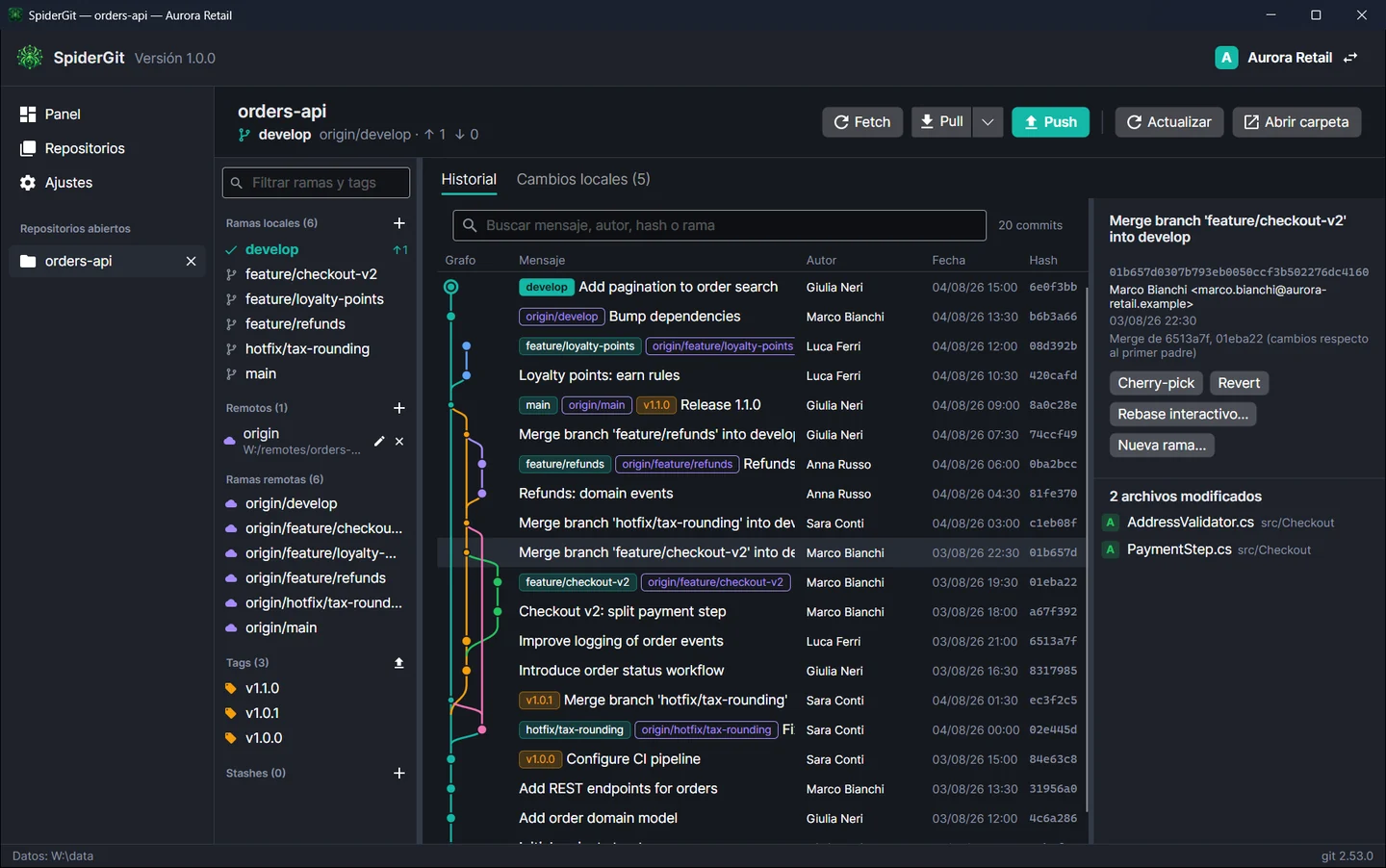1386x868 pixels.
Task: Select commit 'Release 1.1.0'
Action: 761,405
